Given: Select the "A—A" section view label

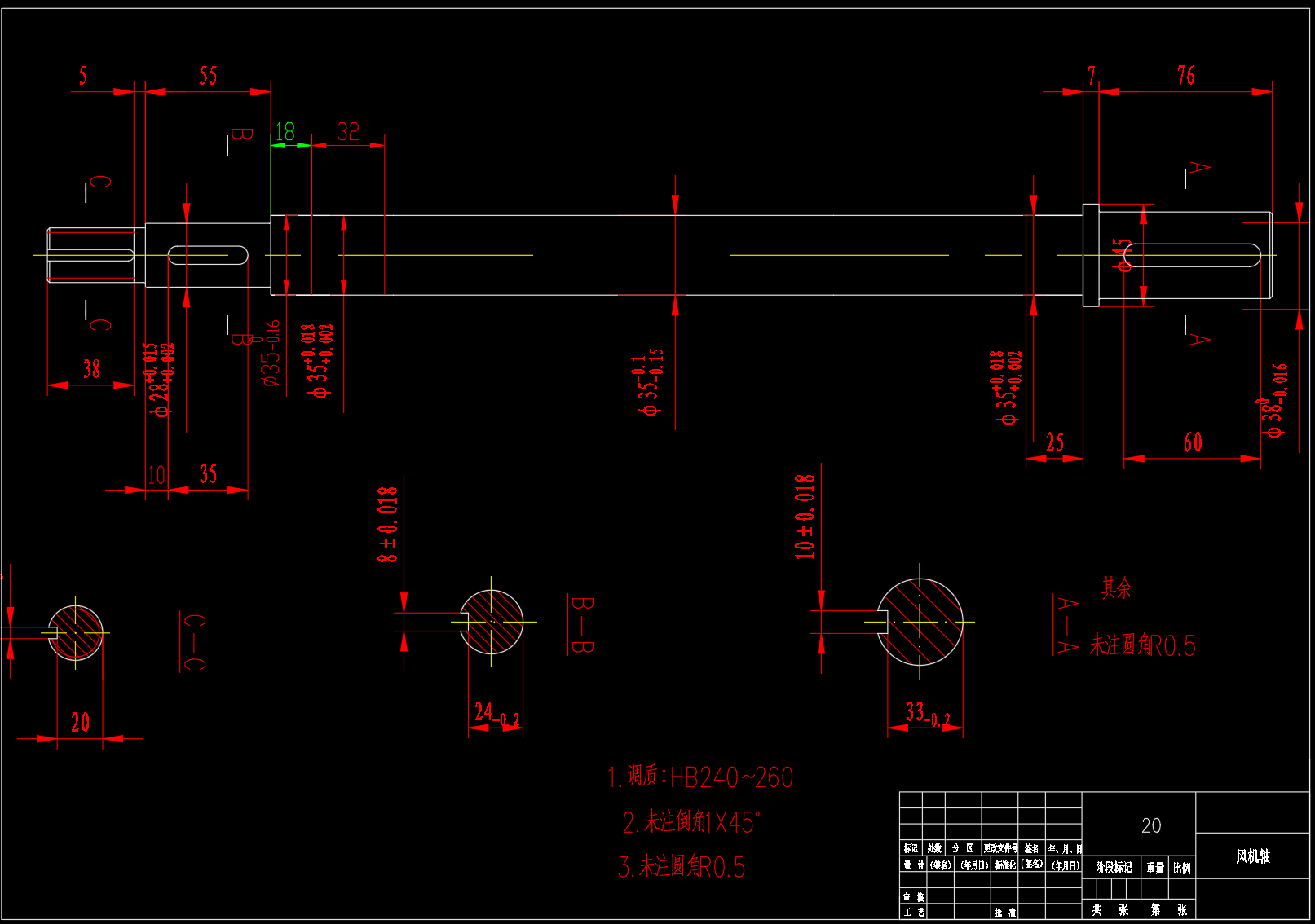Looking at the screenshot, I should point(1068,625).
